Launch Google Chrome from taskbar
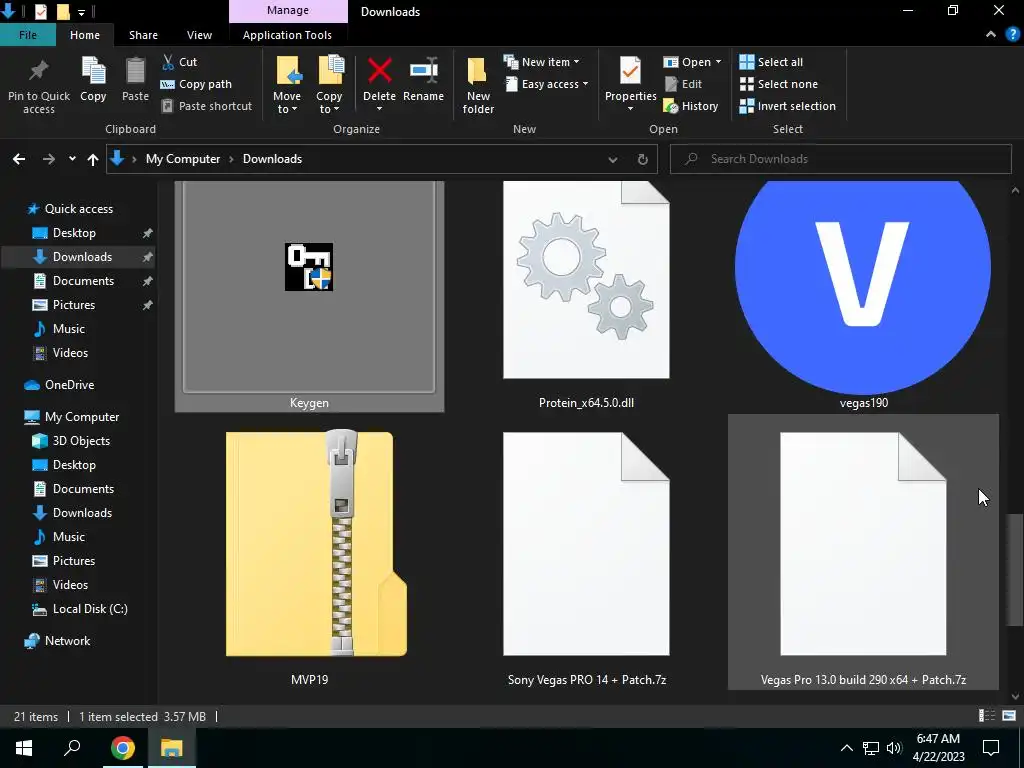Screen dimensions: 1024x768 pyautogui.click(x=122, y=748)
